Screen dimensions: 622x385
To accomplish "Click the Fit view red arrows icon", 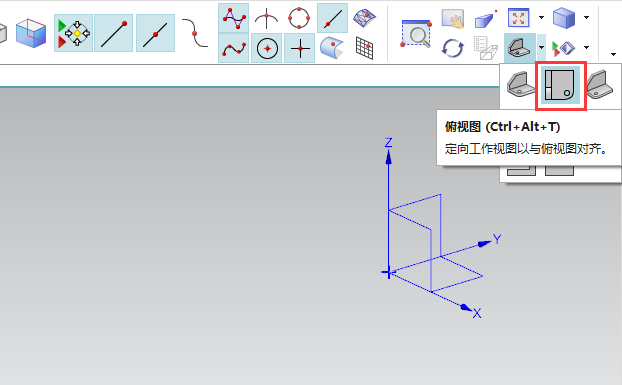I will coord(518,18).
